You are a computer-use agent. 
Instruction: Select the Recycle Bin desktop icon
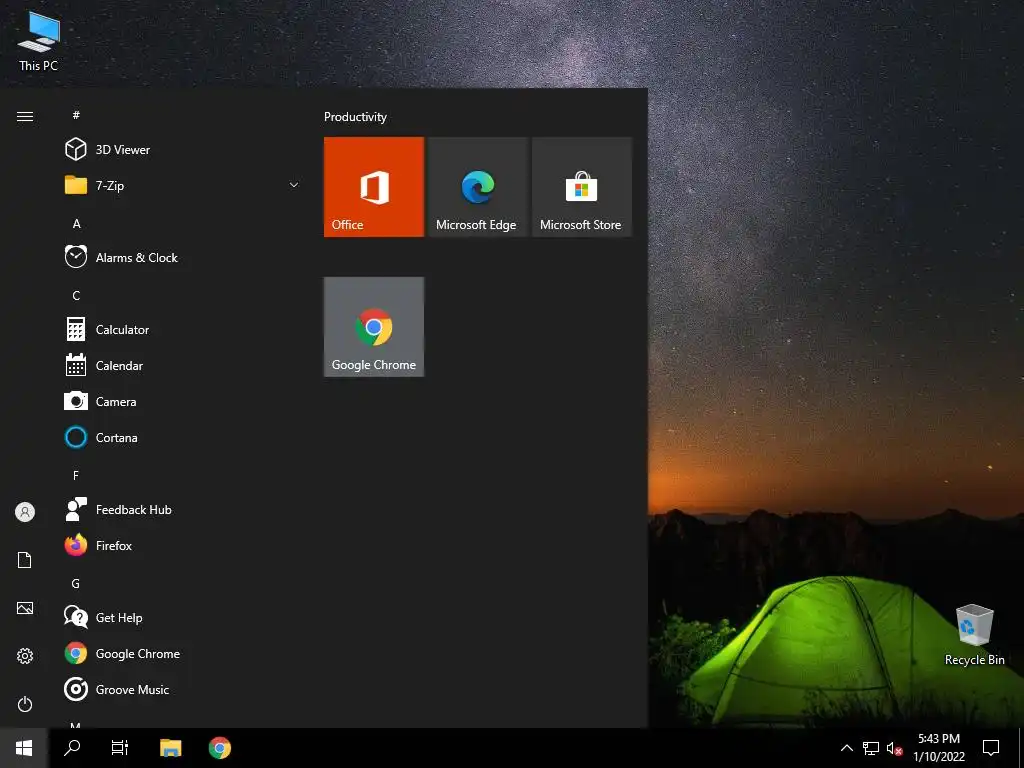(974, 635)
